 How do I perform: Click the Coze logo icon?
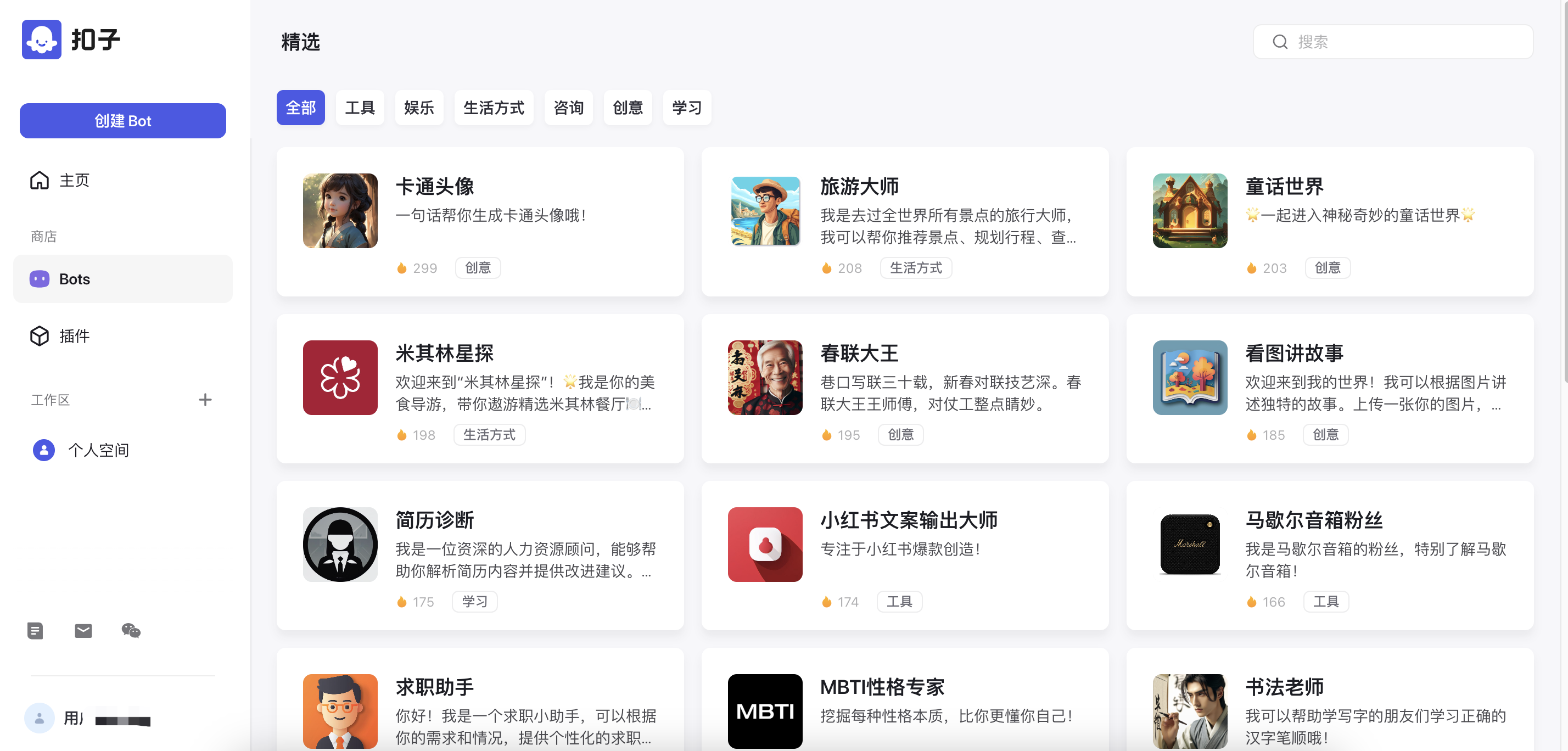[x=41, y=40]
